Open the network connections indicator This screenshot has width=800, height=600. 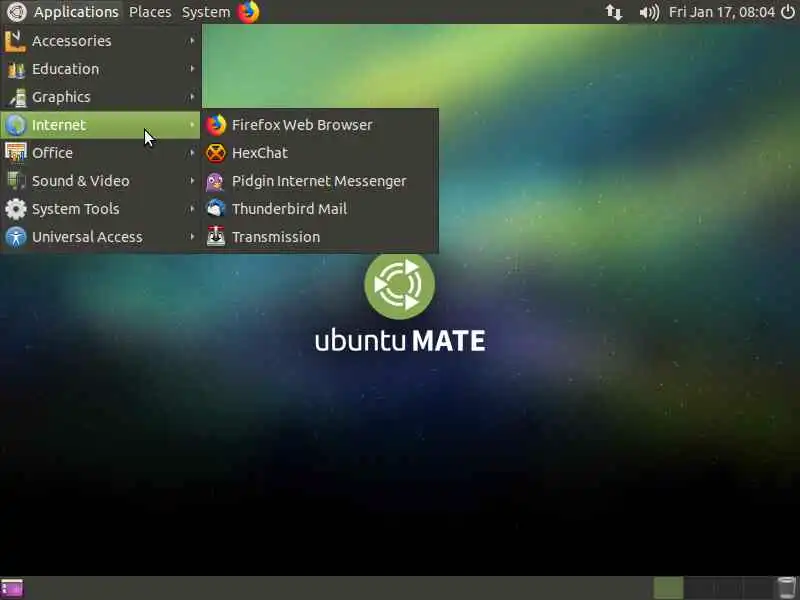[x=614, y=12]
